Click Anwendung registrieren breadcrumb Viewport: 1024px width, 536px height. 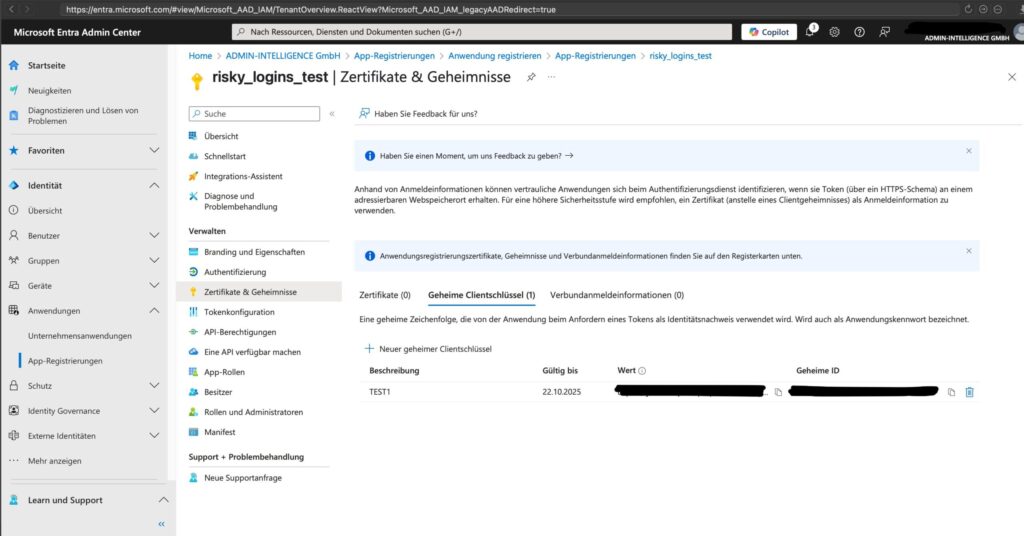point(494,56)
